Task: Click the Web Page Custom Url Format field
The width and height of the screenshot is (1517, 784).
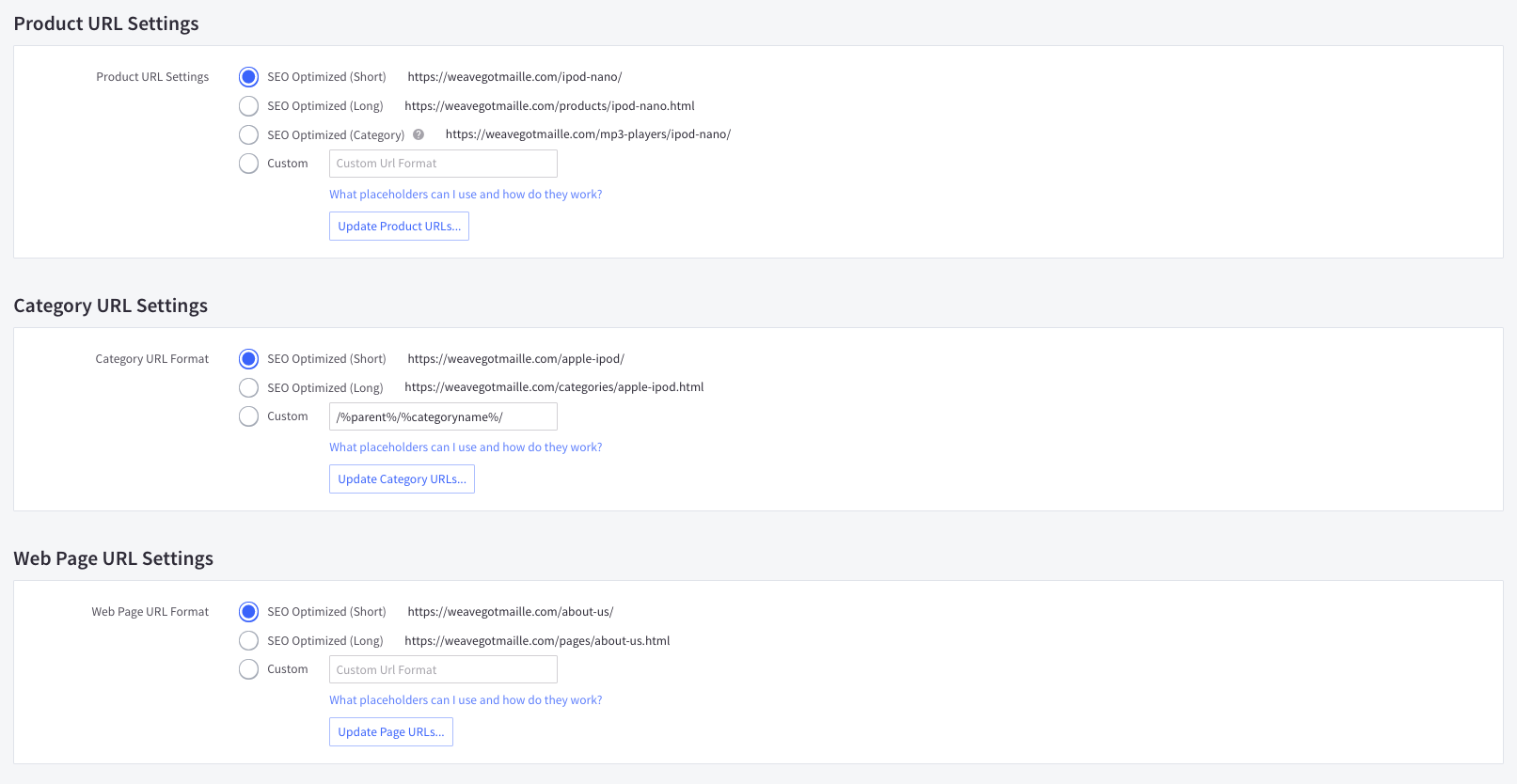Action: tap(443, 669)
